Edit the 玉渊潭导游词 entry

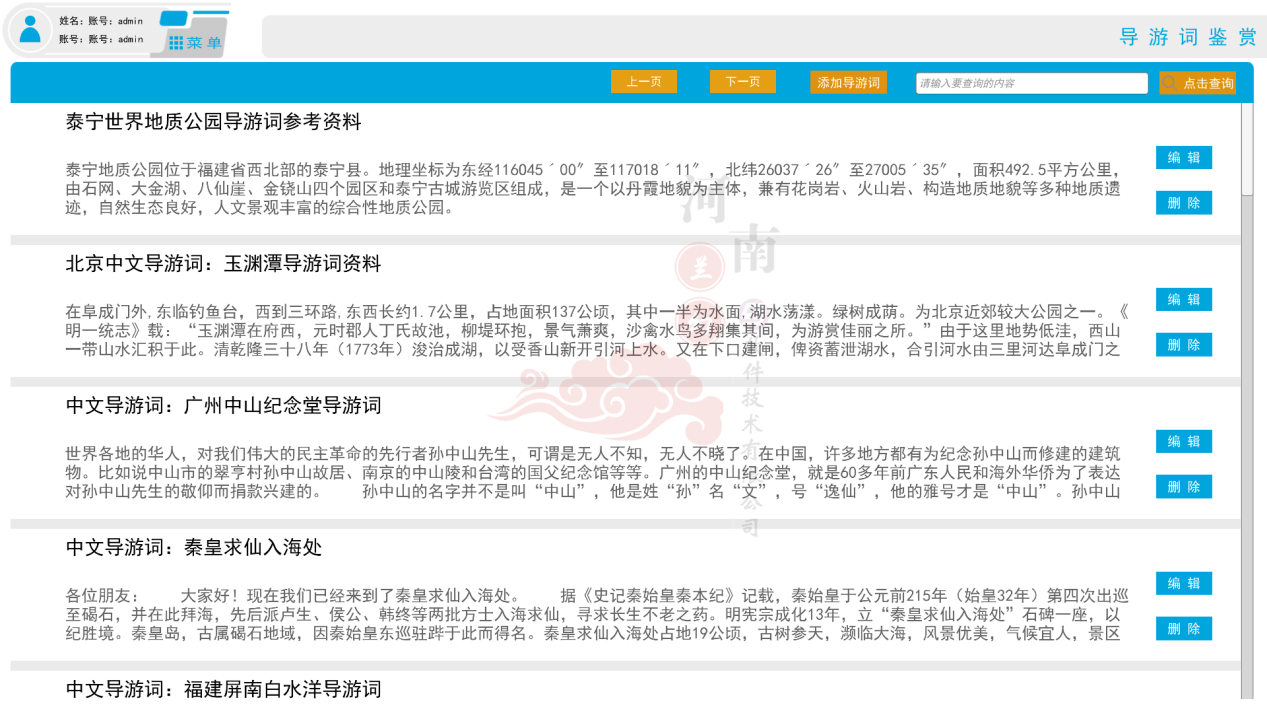click(x=1183, y=300)
